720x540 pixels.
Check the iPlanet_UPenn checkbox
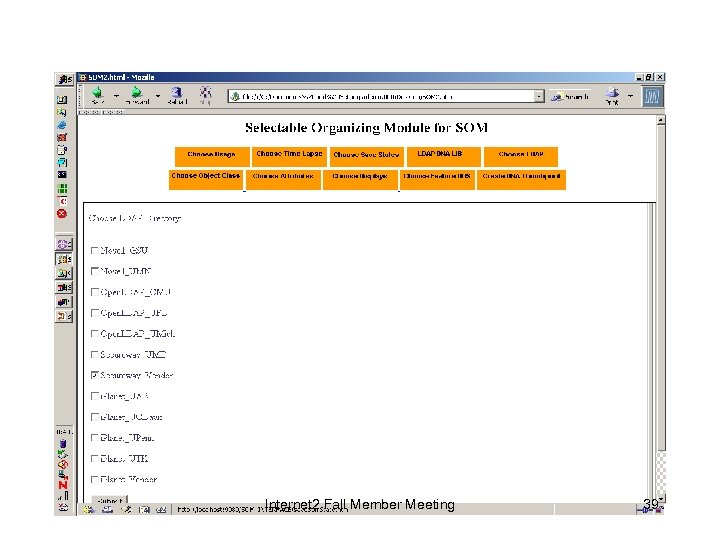pos(95,438)
